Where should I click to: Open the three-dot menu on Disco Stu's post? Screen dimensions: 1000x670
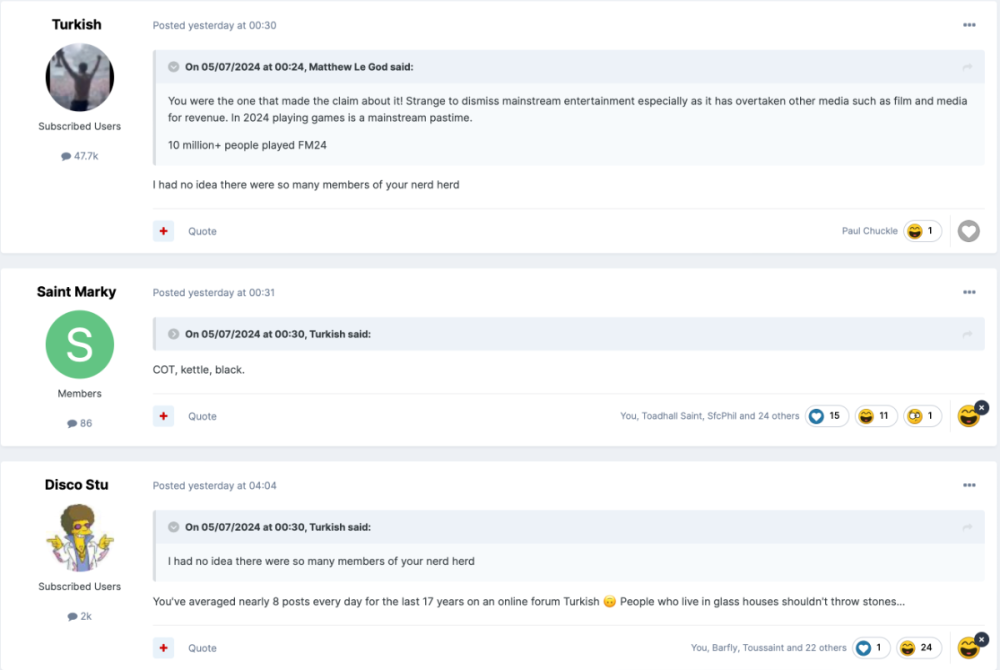pyautogui.click(x=969, y=485)
